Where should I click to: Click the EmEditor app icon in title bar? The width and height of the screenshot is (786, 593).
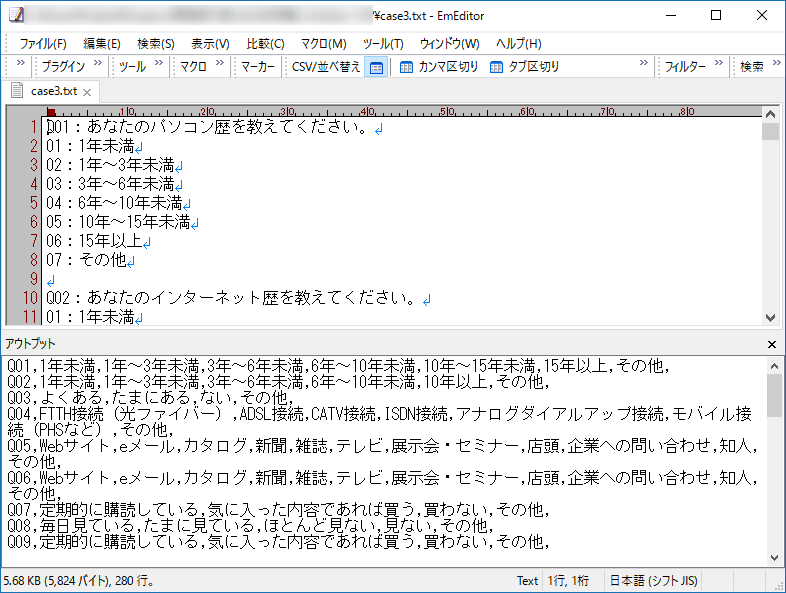click(17, 15)
